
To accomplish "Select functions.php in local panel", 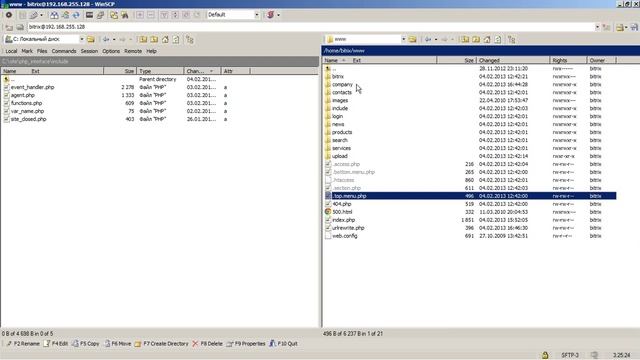I will pyautogui.click(x=26, y=103).
